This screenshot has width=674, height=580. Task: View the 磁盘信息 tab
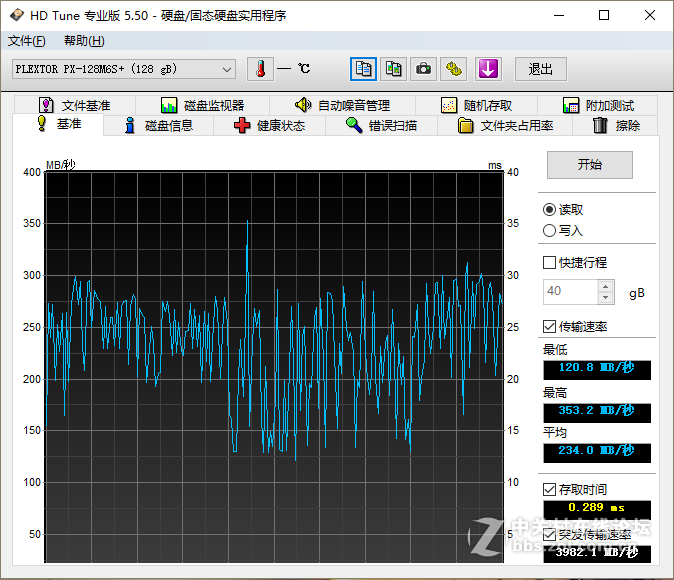tap(159, 126)
